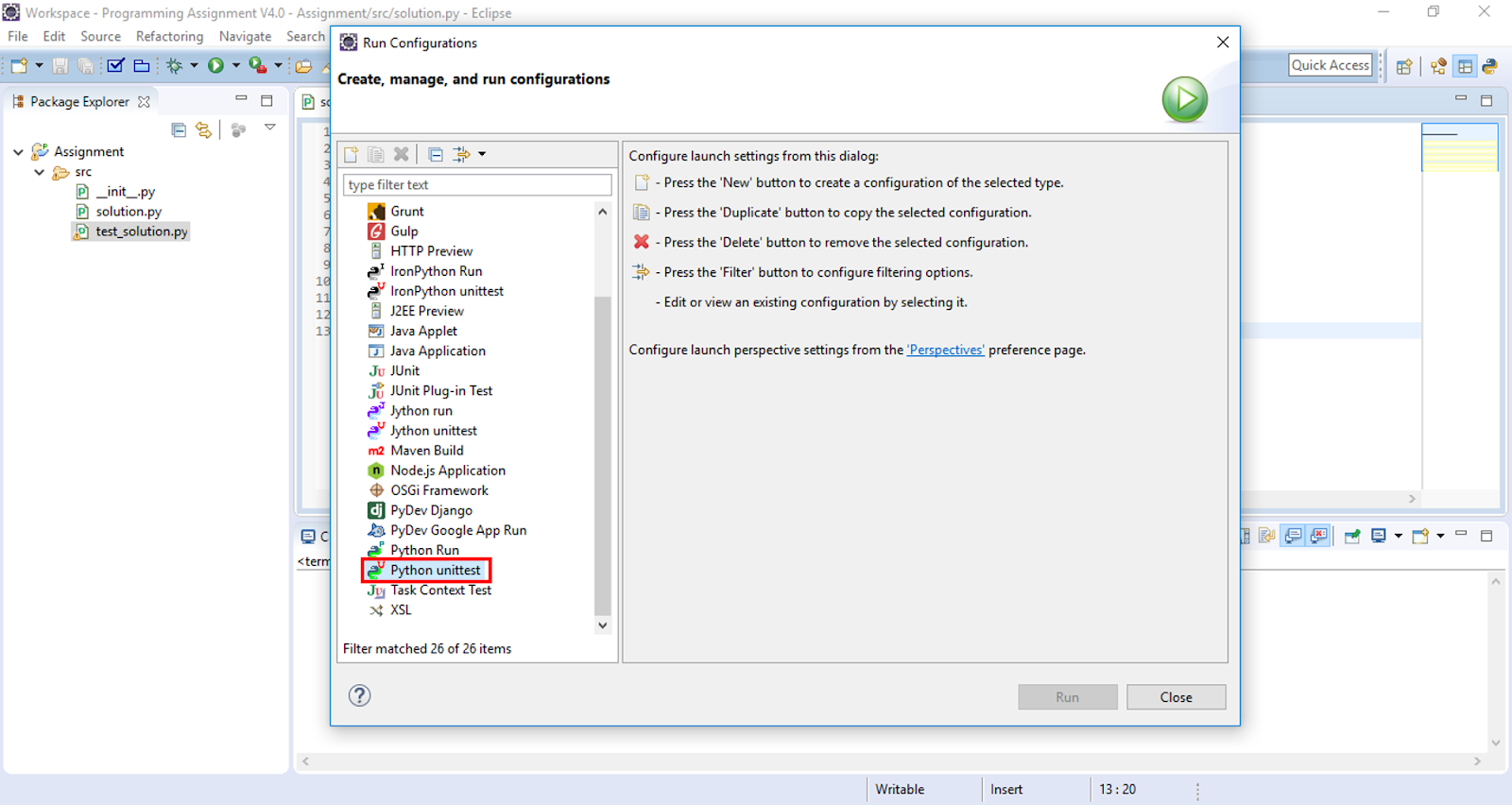The height and width of the screenshot is (805, 1512).
Task: Click the Run button in the dialog
Action: click(x=1067, y=697)
